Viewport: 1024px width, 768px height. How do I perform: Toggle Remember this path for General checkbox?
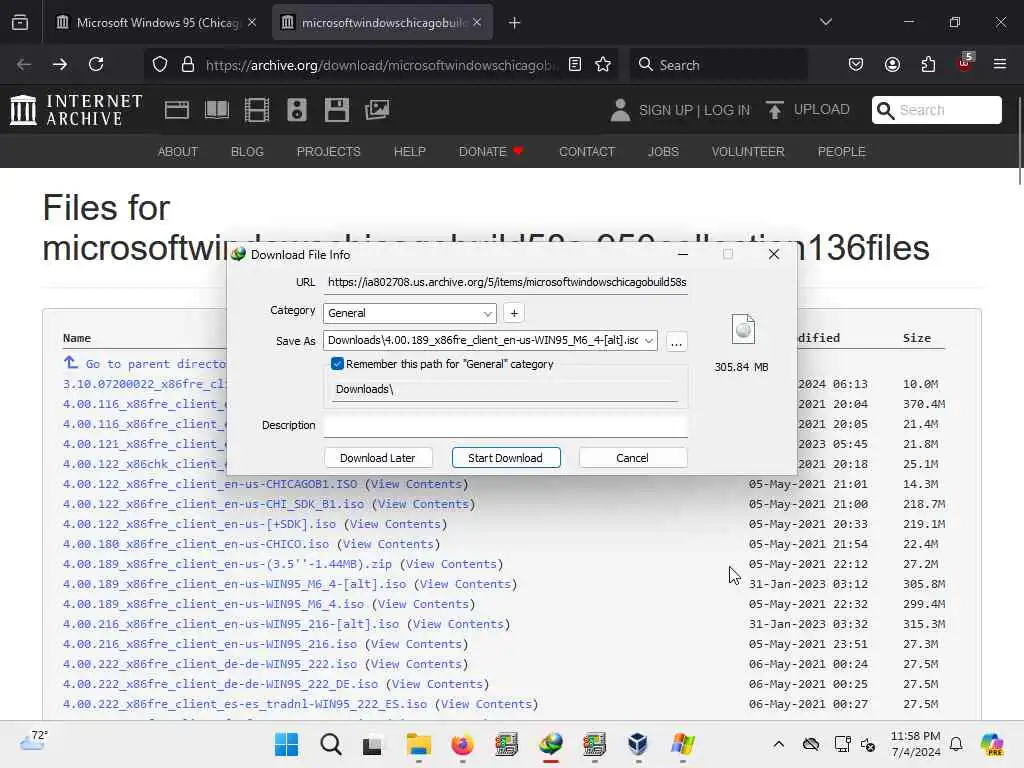click(x=337, y=364)
